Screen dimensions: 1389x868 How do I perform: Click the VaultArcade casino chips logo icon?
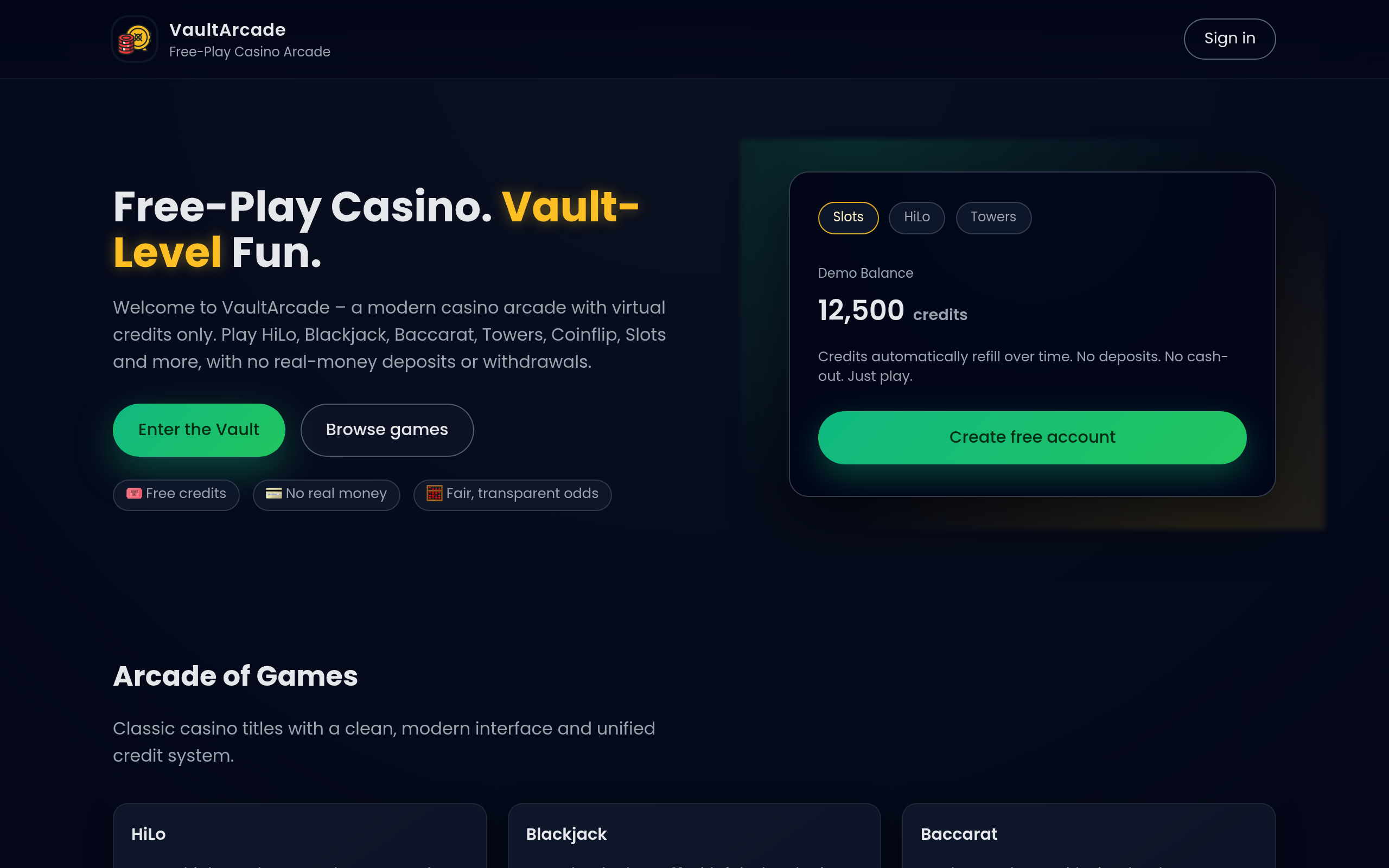[x=135, y=39]
